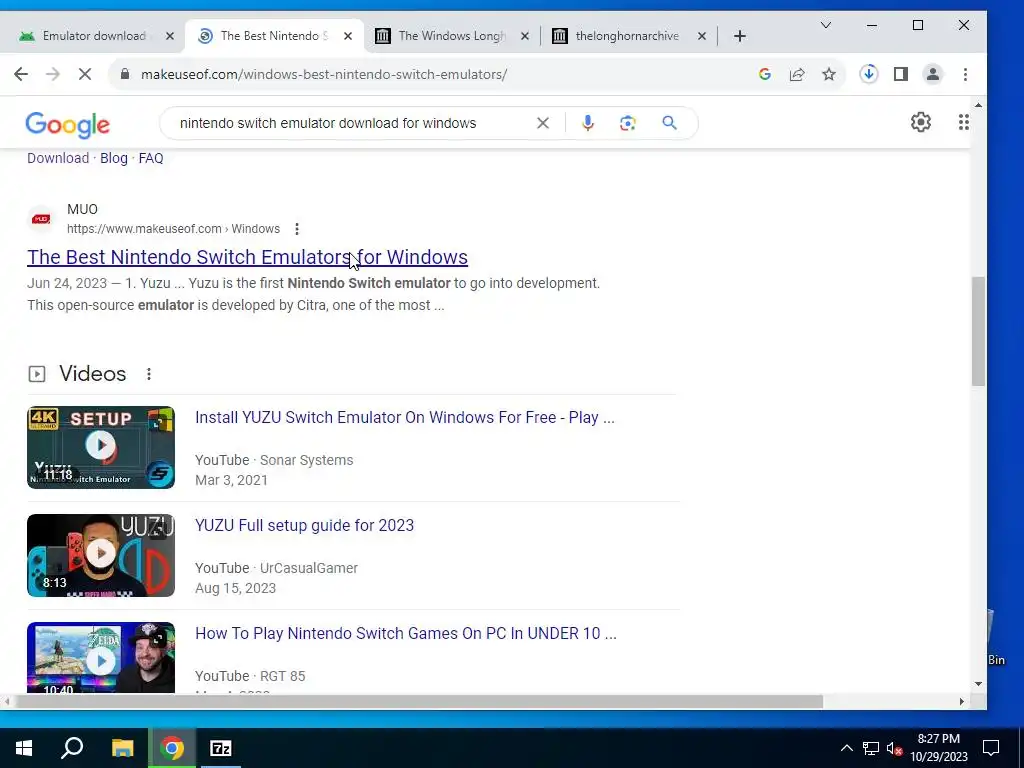Open more options for Videos section
The height and width of the screenshot is (768, 1024).
149,374
